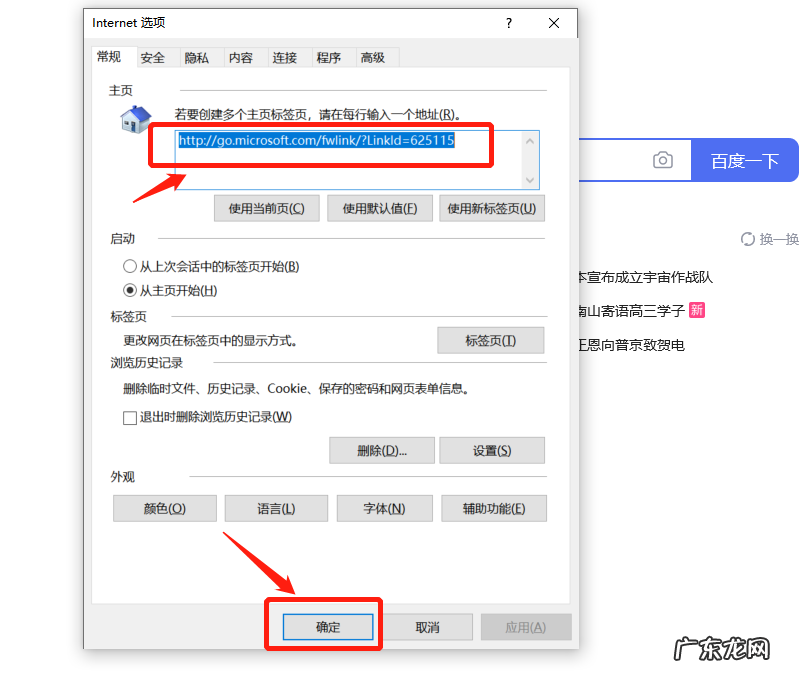Click the camera icon in Baidu search box
The image size is (808, 678).
(x=664, y=160)
